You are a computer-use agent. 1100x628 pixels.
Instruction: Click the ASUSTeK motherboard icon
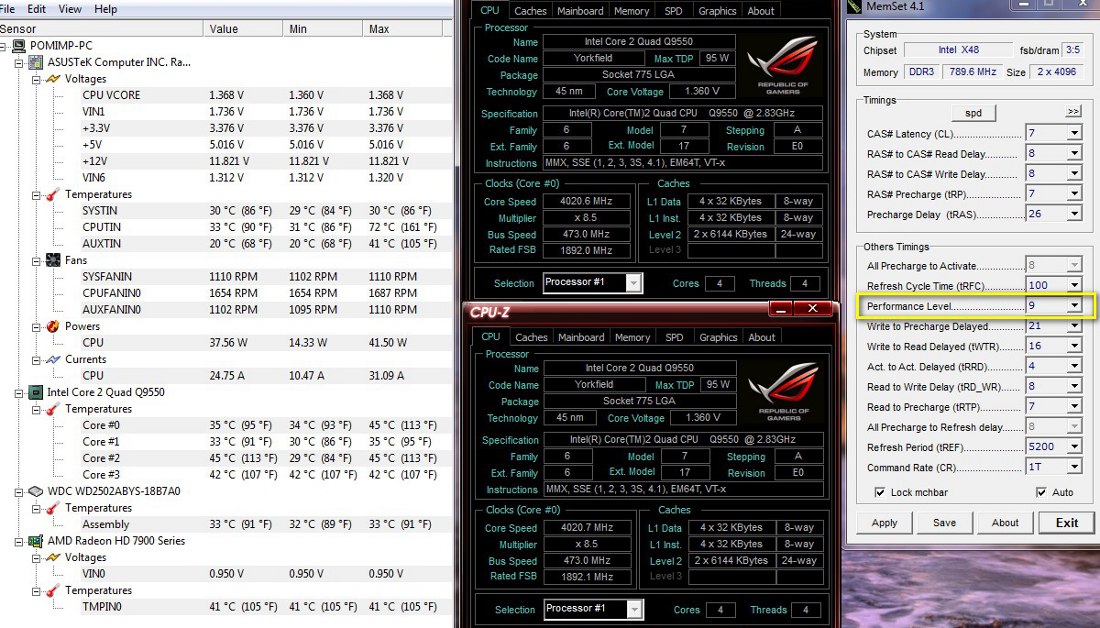click(x=37, y=62)
